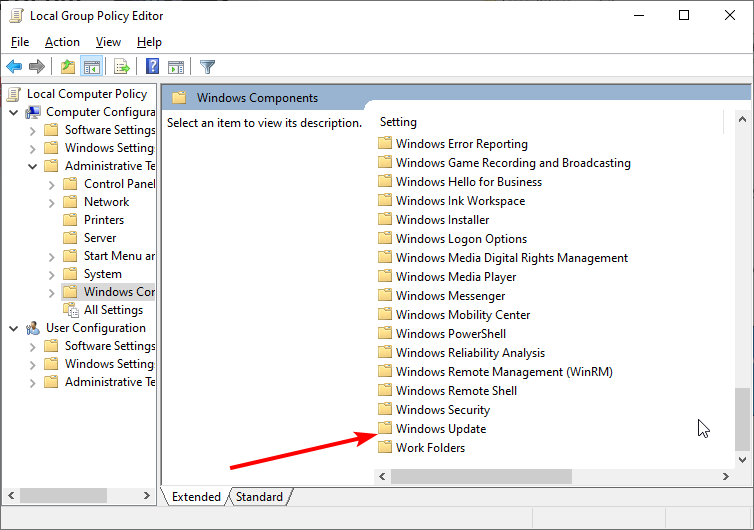The height and width of the screenshot is (530, 754).
Task: Click the Windows Update folder icon
Action: tap(385, 428)
